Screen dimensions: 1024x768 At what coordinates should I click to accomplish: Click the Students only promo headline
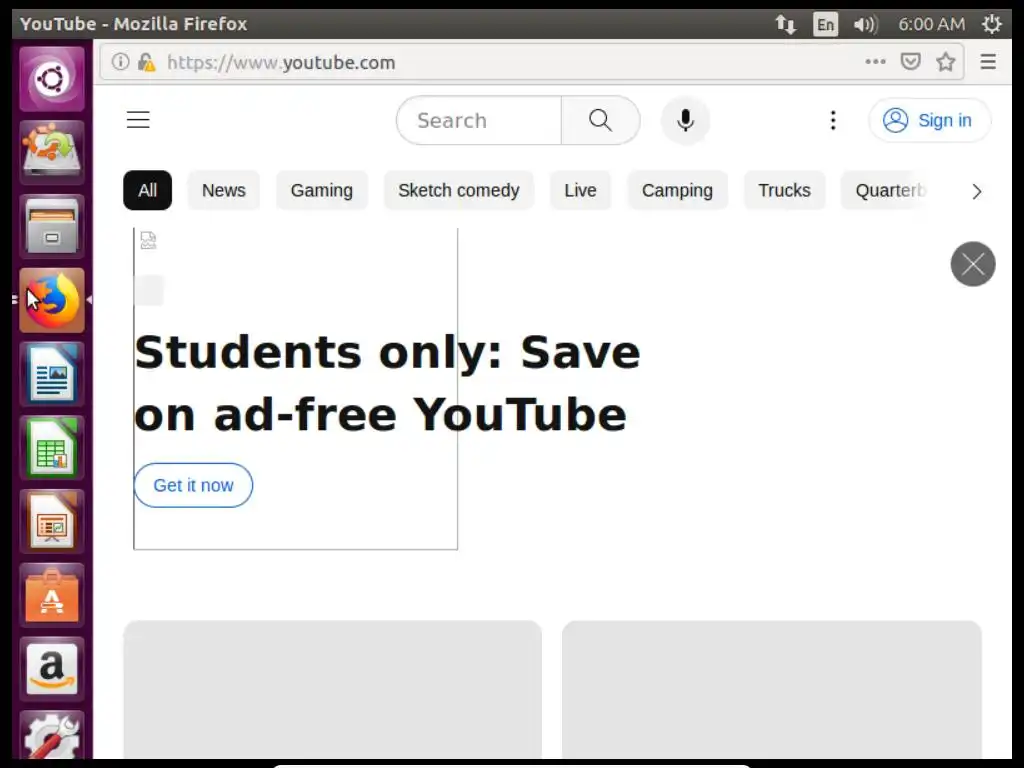(x=387, y=383)
